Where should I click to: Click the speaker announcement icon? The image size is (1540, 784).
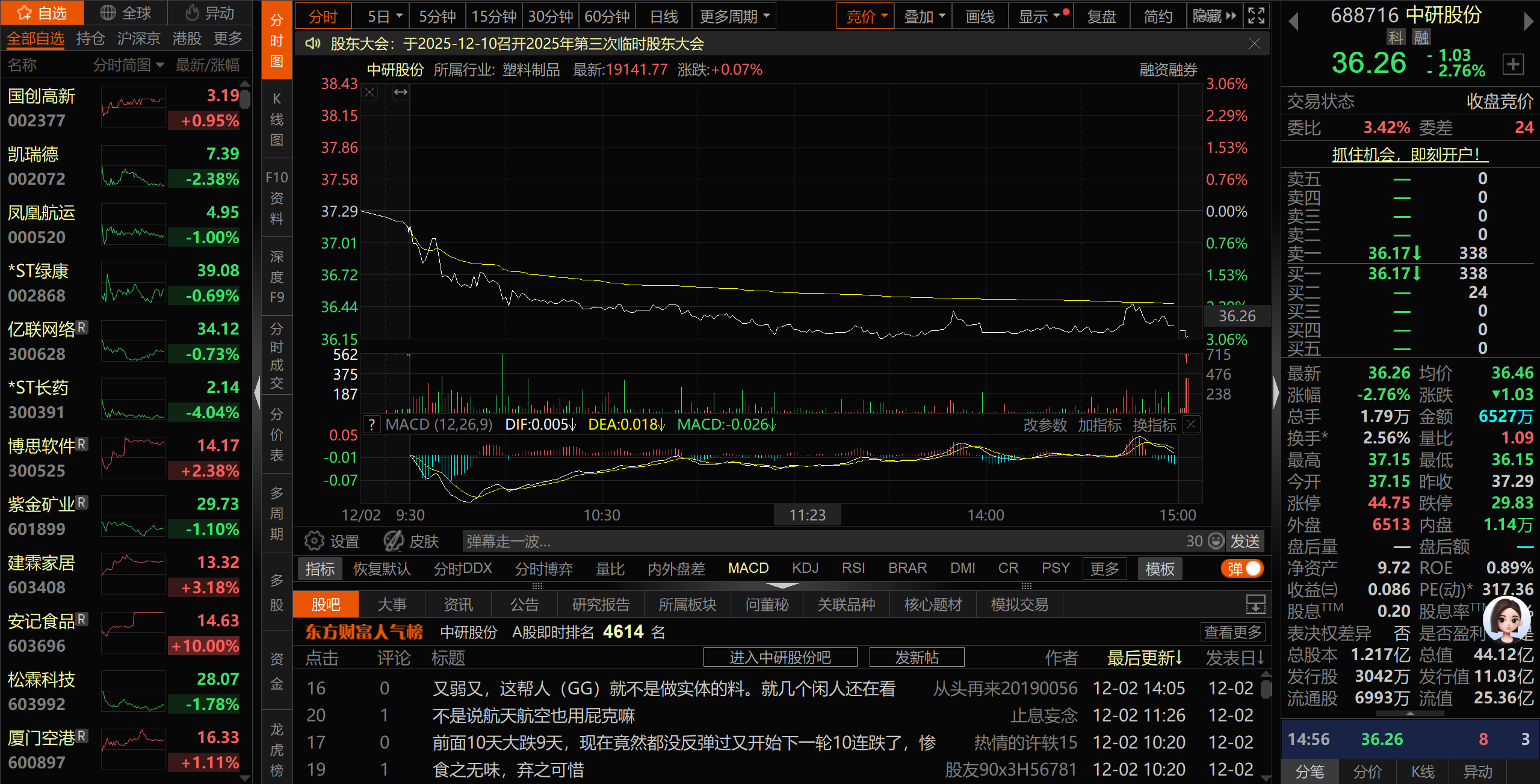[x=312, y=43]
